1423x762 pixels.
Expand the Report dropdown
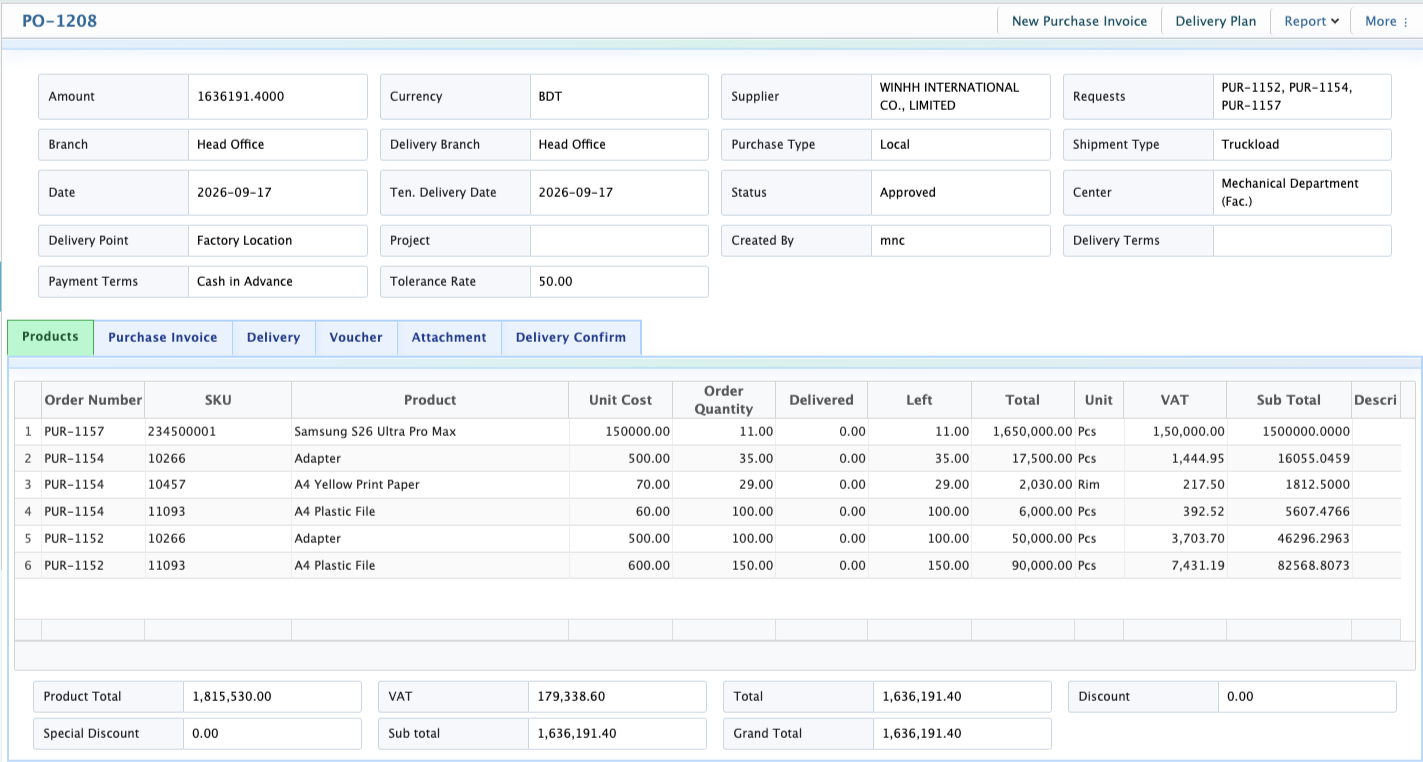click(1311, 21)
